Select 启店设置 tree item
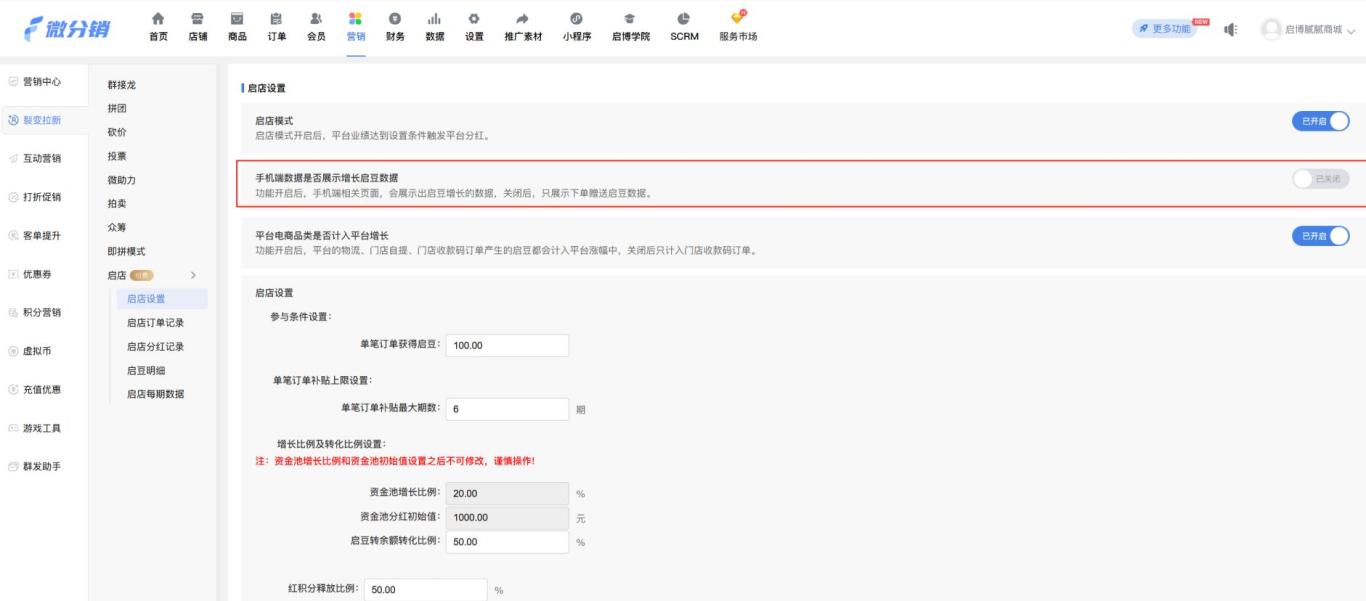The width and height of the screenshot is (1366, 601). coord(161,298)
